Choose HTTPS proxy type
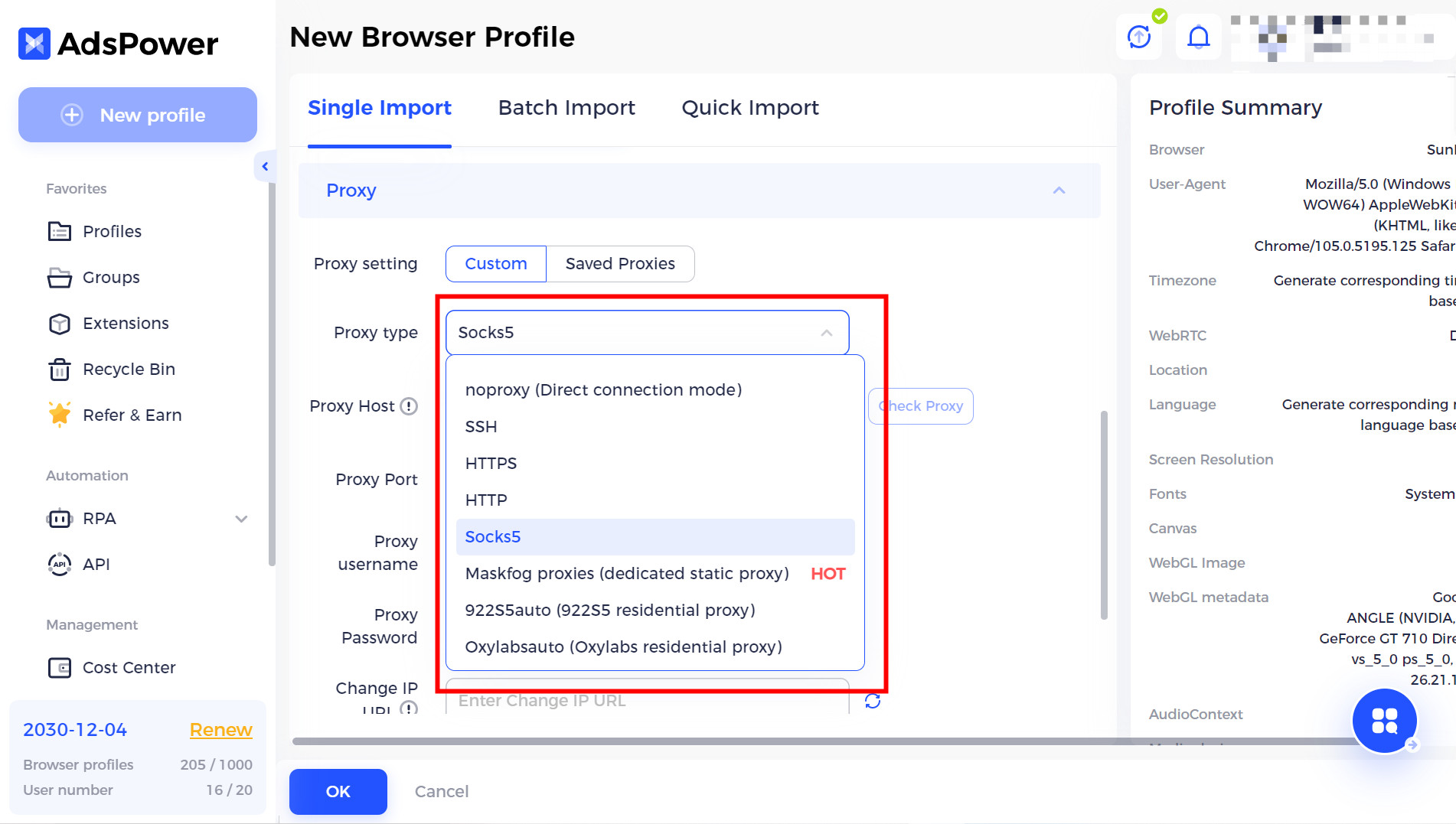The height and width of the screenshot is (824, 1456). pos(655,463)
